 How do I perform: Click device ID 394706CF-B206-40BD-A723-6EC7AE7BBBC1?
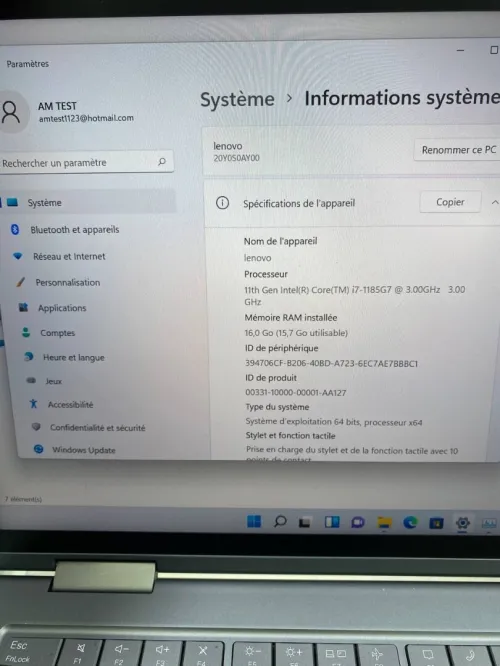pyautogui.click(x=331, y=363)
